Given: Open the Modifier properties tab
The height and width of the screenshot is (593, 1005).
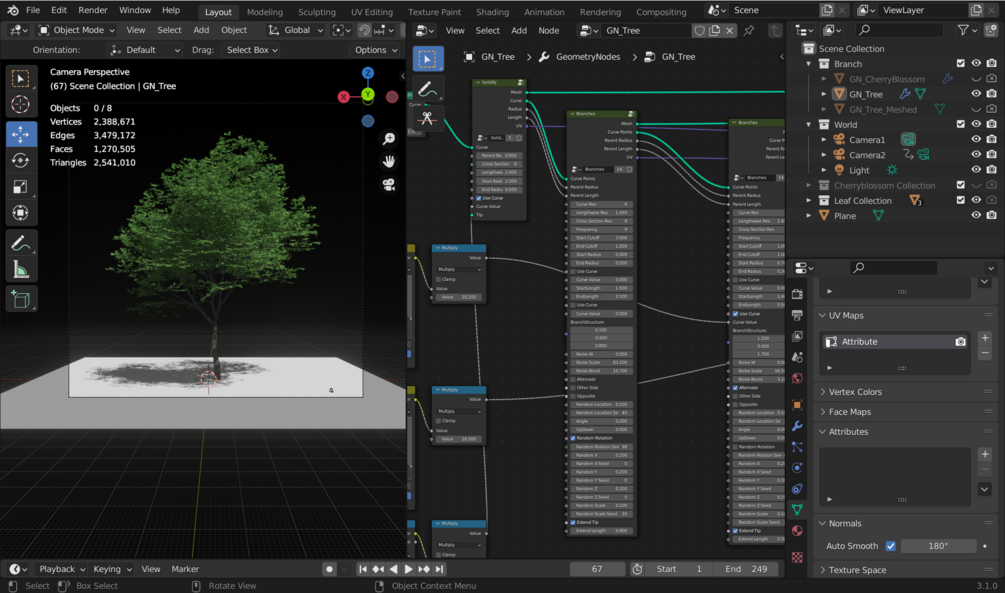Looking at the screenshot, I should [797, 426].
